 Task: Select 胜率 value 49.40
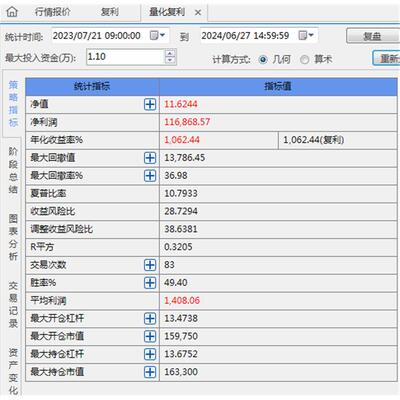coord(176,283)
